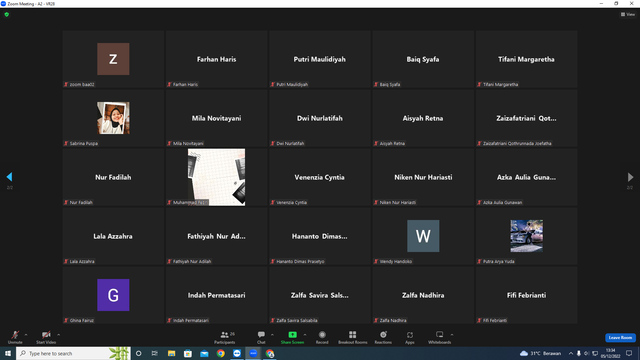Open File Explorer from taskbar
This screenshot has height=360, width=640.
[x=171, y=353]
